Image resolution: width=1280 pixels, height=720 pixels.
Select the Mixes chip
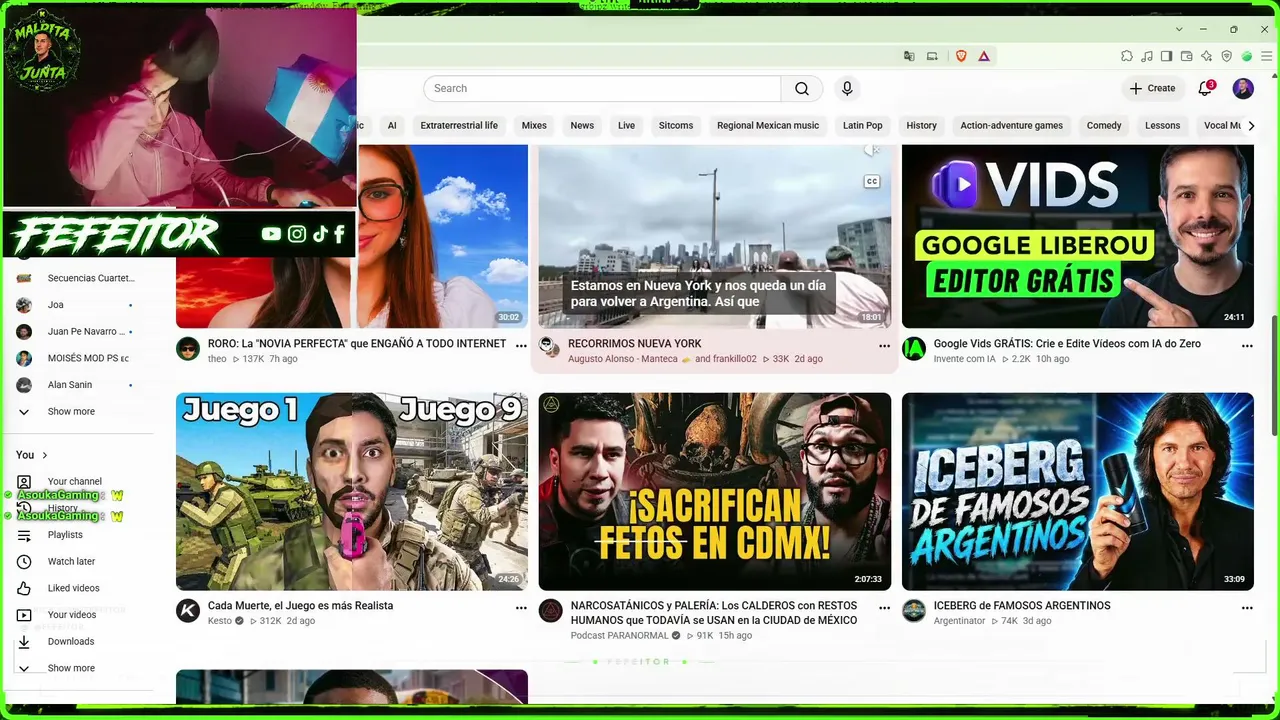point(534,126)
